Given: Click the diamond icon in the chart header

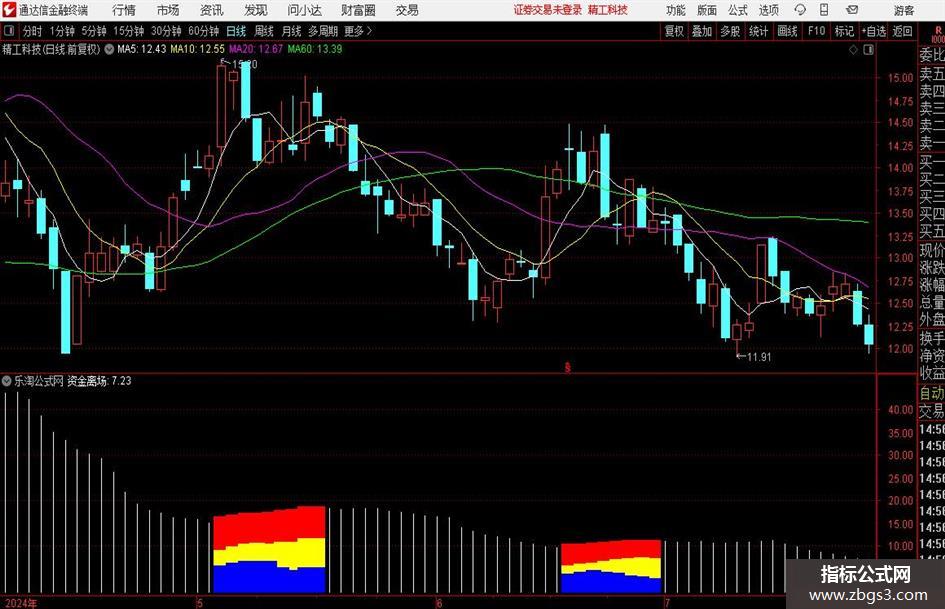Looking at the screenshot, I should pyautogui.click(x=853, y=49).
